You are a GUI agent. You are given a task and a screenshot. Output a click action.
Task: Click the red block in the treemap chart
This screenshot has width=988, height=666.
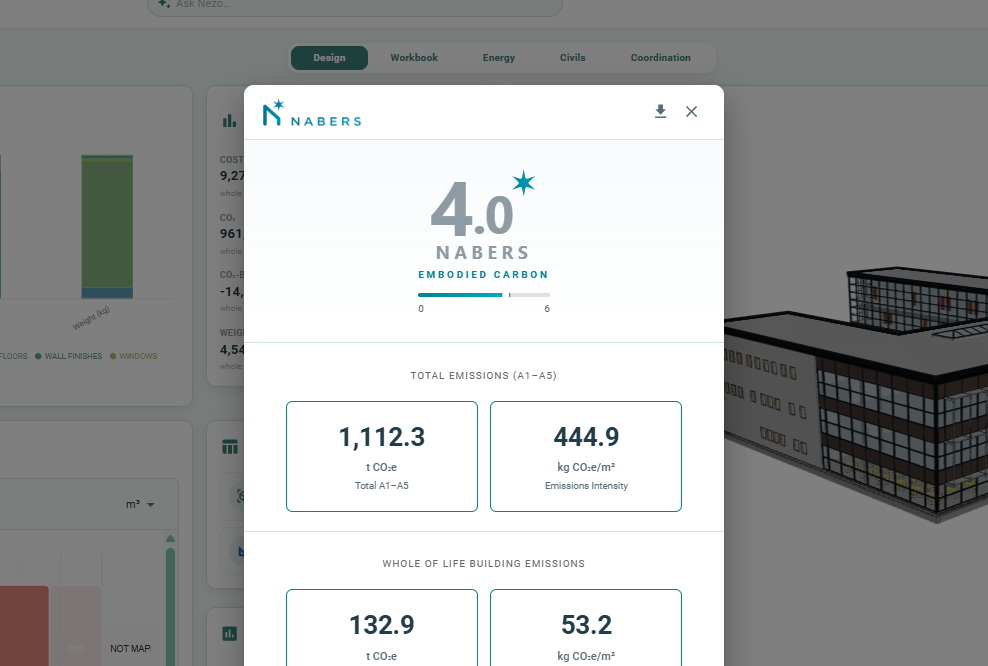pos(24,626)
